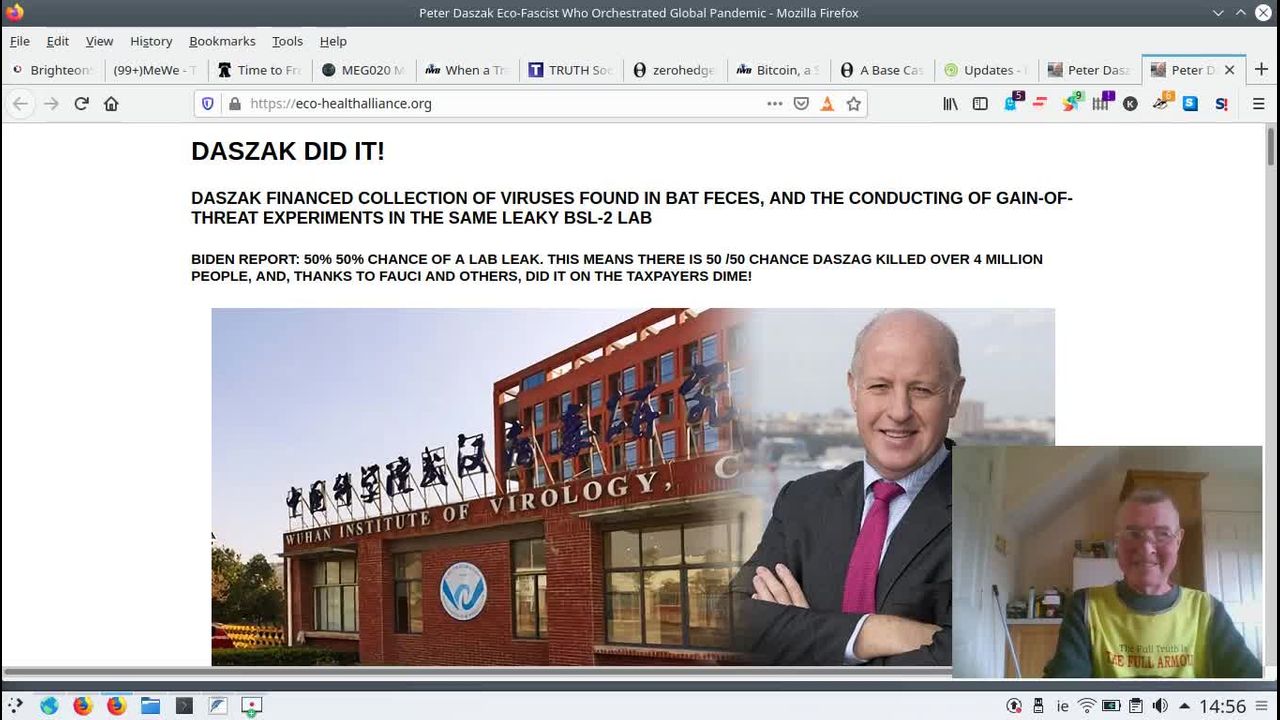
Task: Reload the current page
Action: click(82, 104)
